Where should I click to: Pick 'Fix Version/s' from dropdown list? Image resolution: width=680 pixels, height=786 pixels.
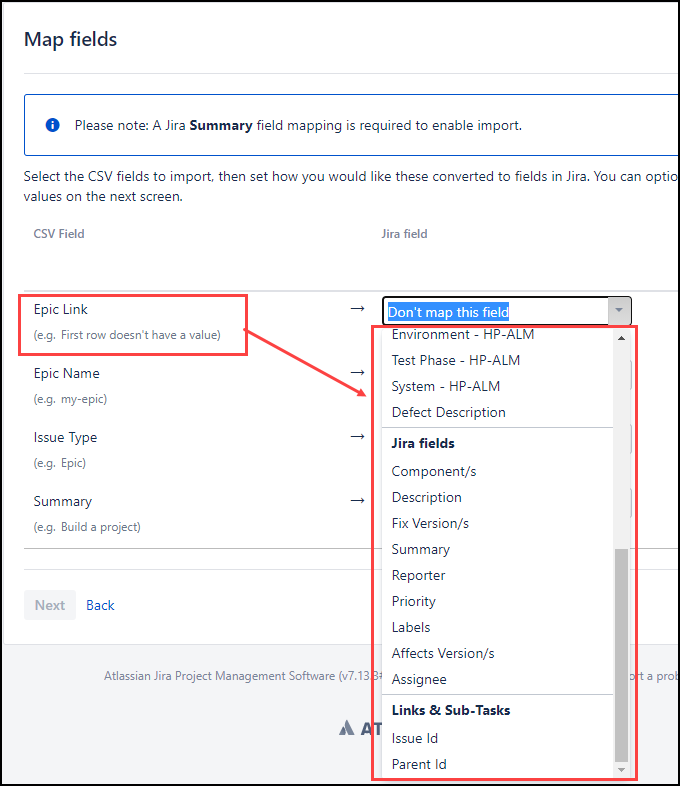click(x=430, y=524)
